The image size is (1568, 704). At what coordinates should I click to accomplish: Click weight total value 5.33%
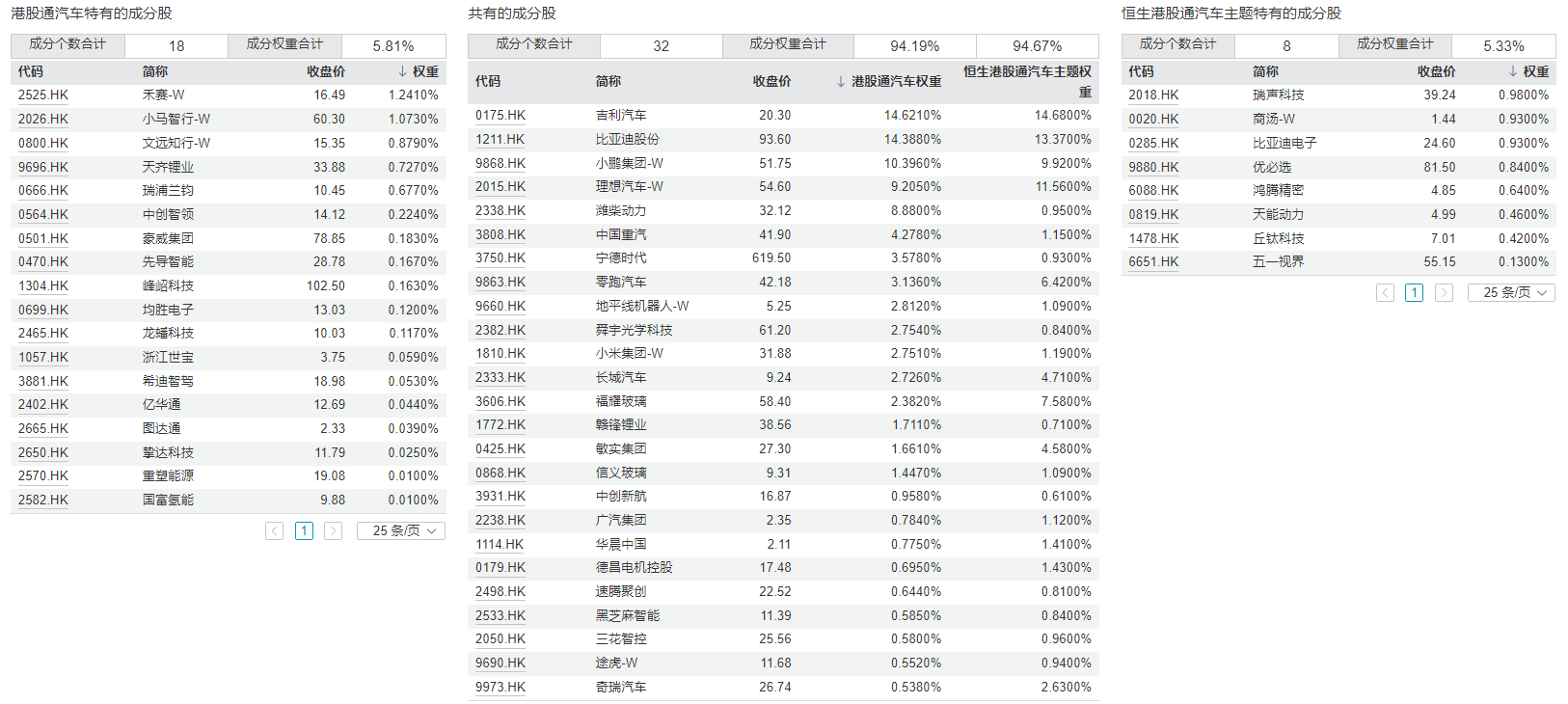click(1504, 46)
